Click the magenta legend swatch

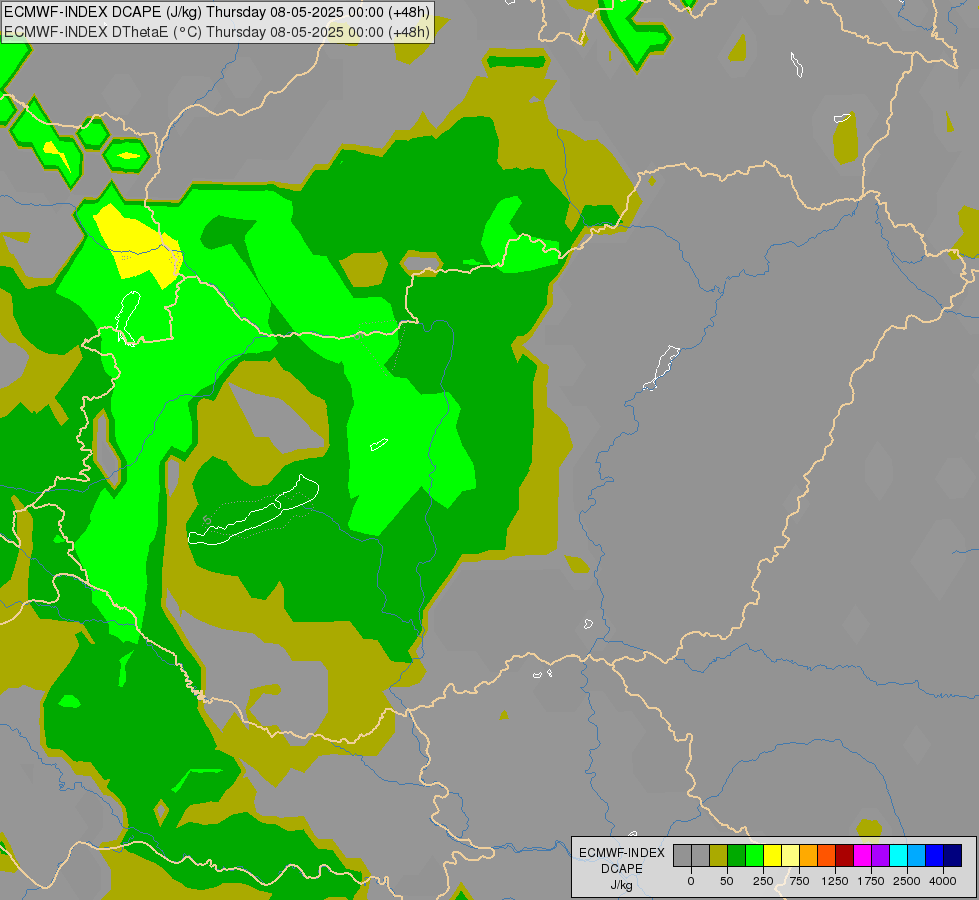862,856
